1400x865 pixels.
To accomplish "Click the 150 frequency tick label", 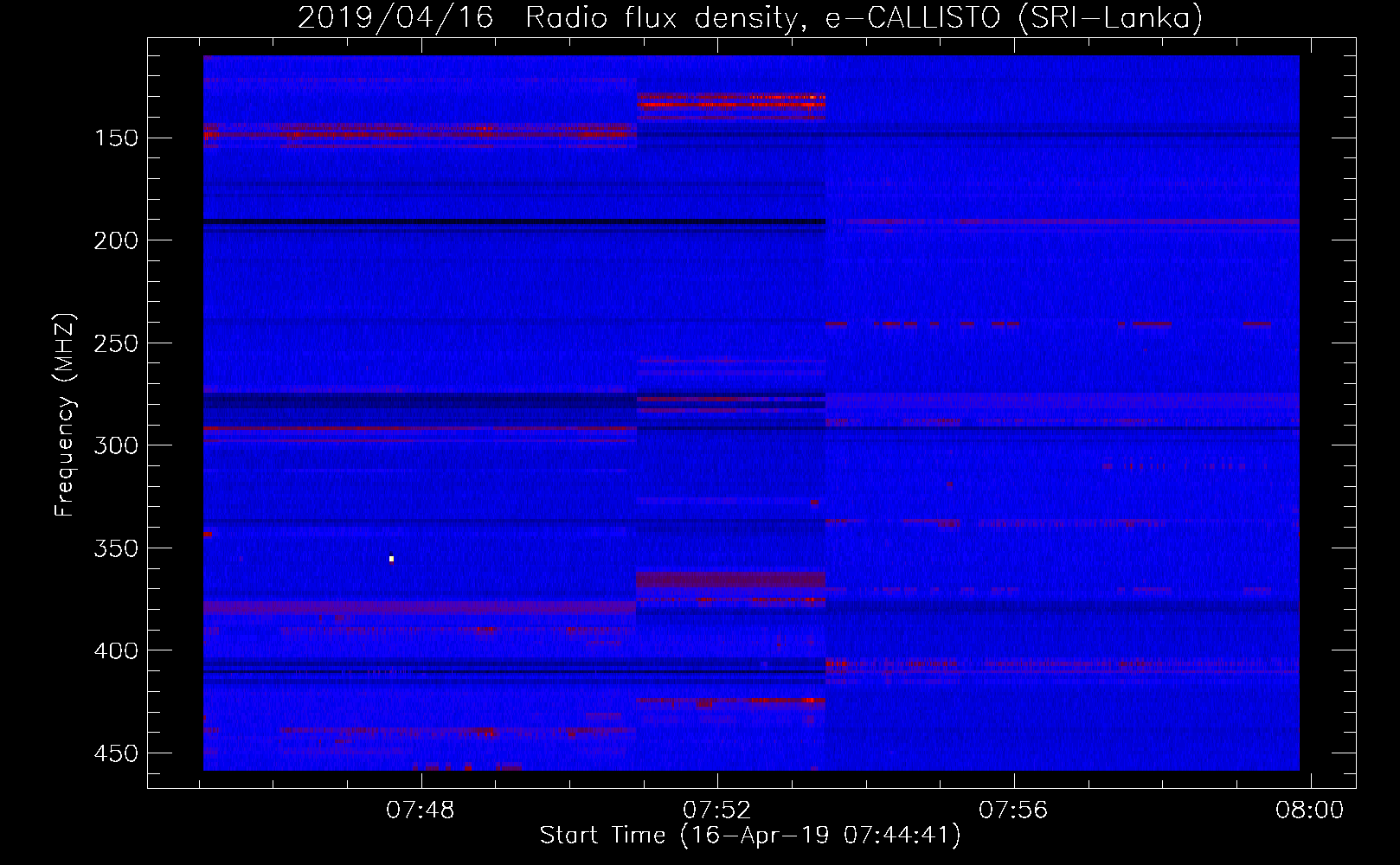I will 116,138.
